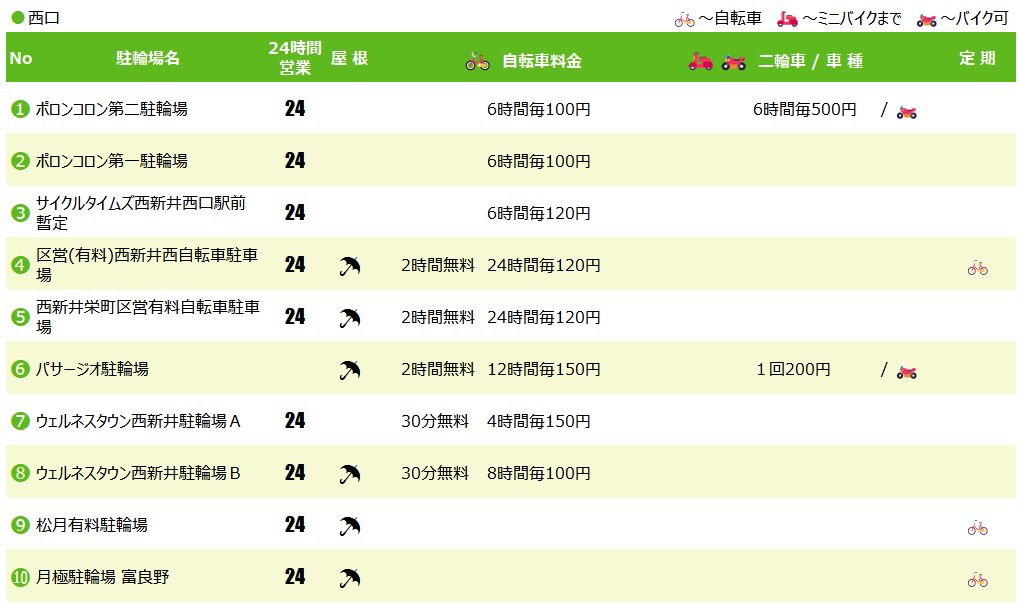Viewport: 1019px width, 607px height.
Task: Select ウェルネスタウン西新井駐輪場A entry
Action: [x=138, y=421]
